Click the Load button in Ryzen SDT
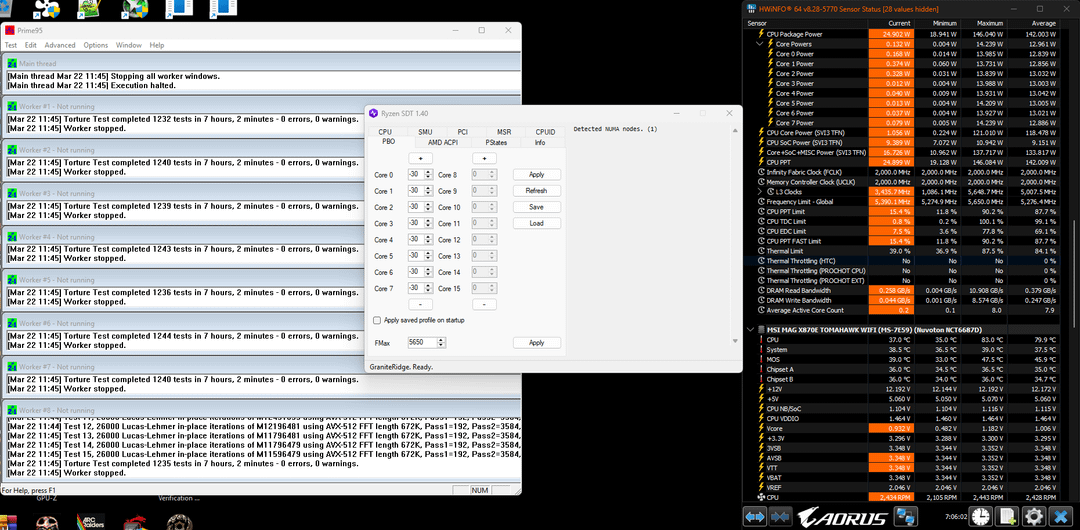The height and width of the screenshot is (530, 1080). click(x=536, y=223)
